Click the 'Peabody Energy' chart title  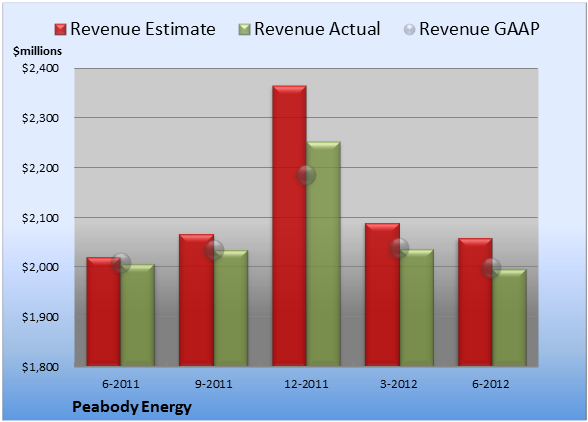coord(132,407)
